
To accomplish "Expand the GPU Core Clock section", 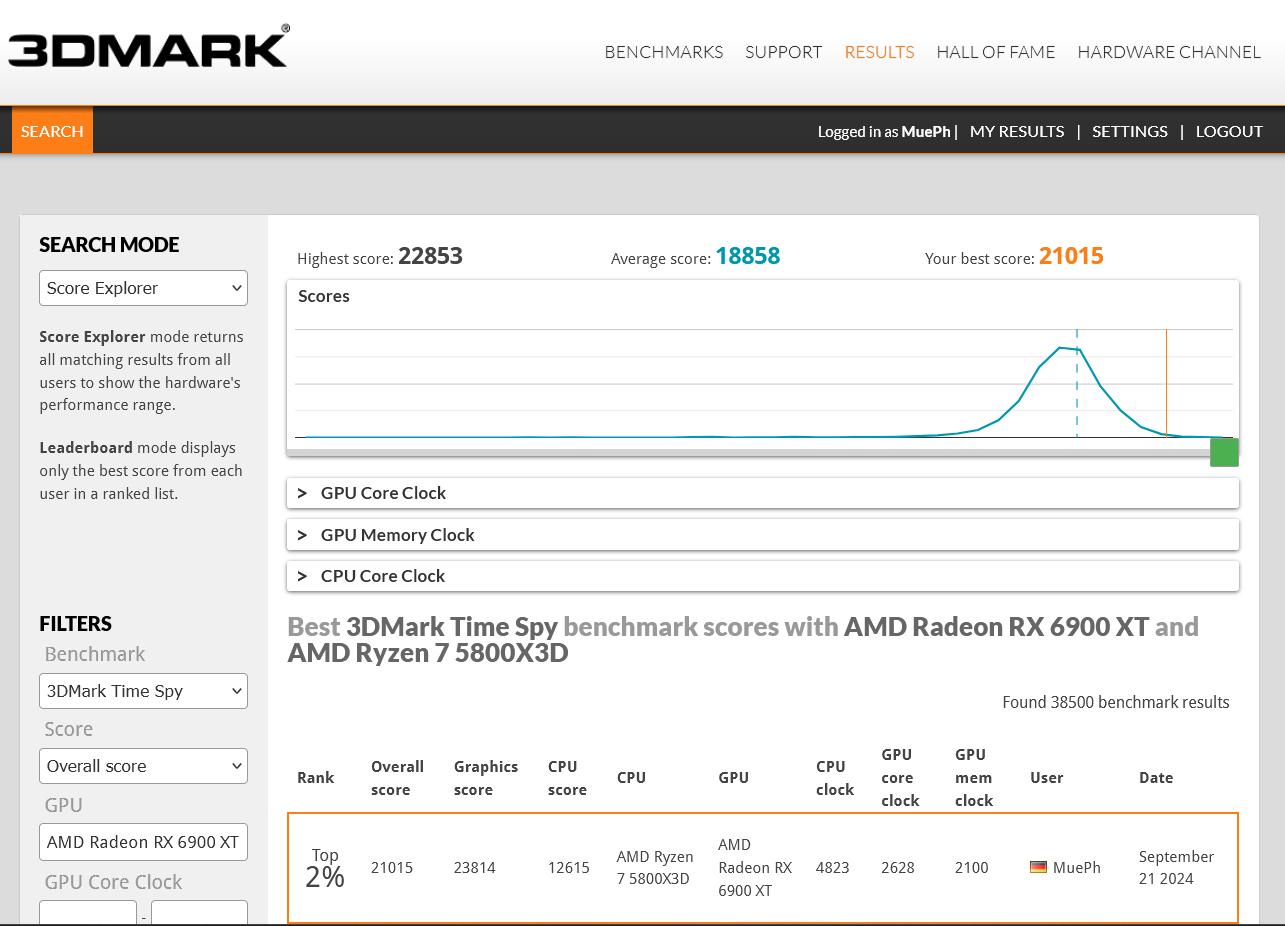I will click(762, 493).
